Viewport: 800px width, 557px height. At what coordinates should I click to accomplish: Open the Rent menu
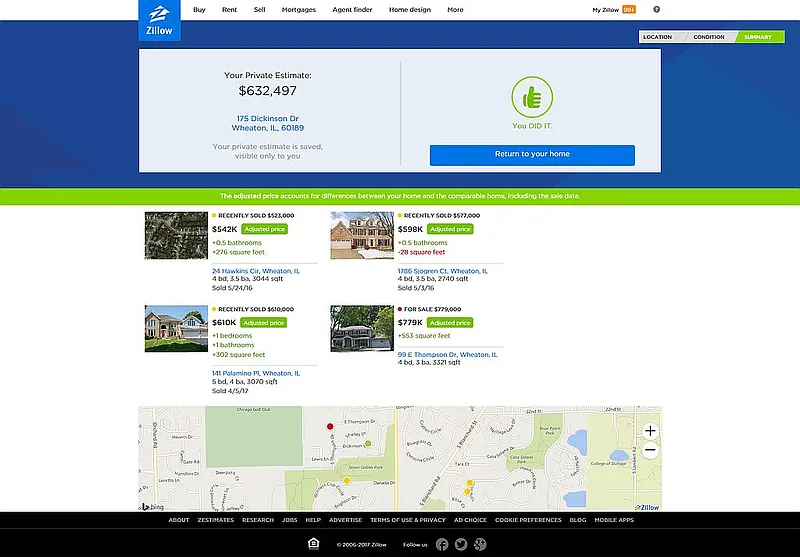point(229,10)
